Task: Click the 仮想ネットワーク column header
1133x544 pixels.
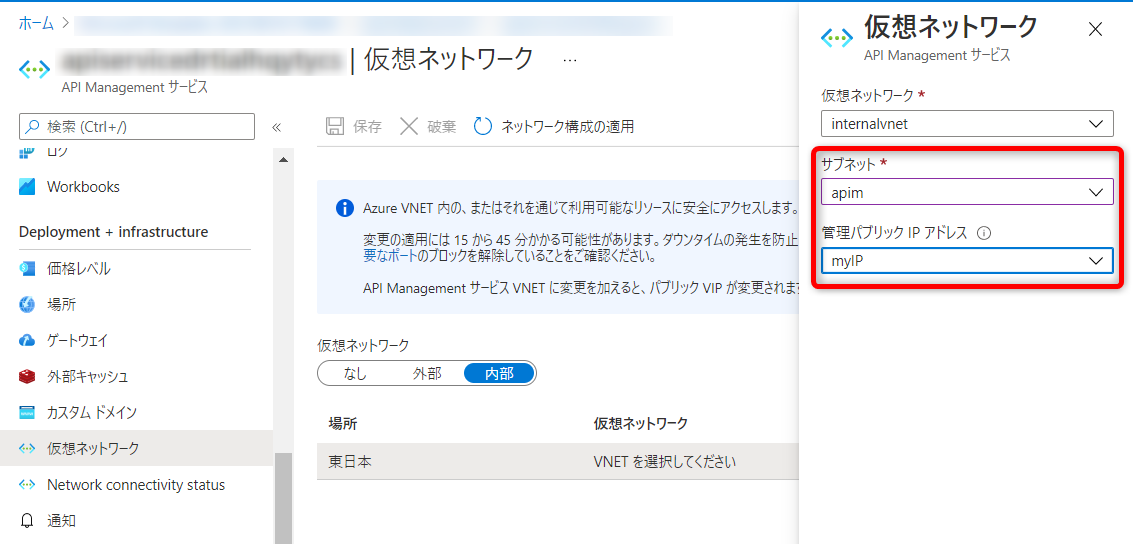Action: coord(640,423)
